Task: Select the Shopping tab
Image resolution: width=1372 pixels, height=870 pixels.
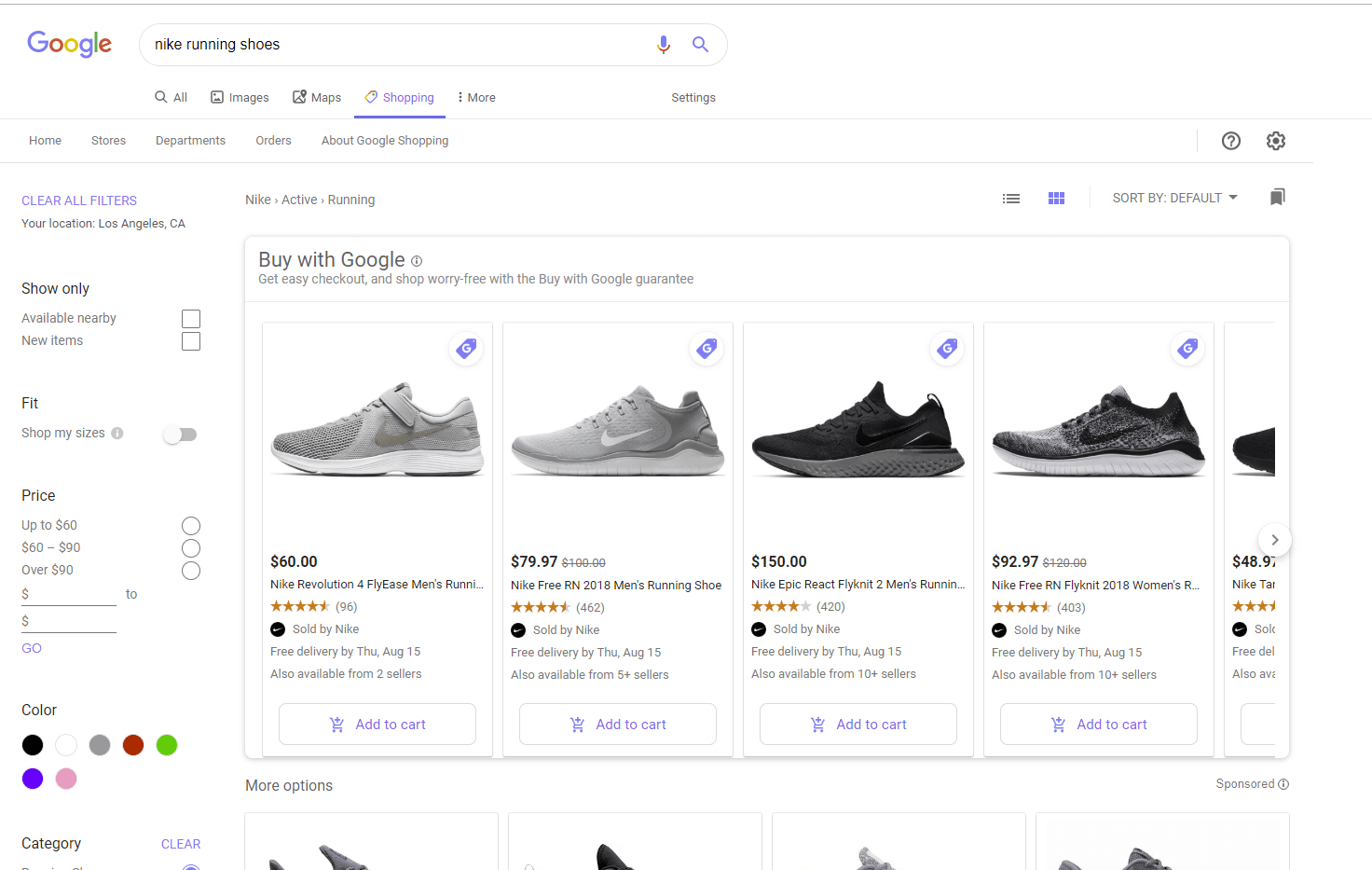Action: pos(400,97)
